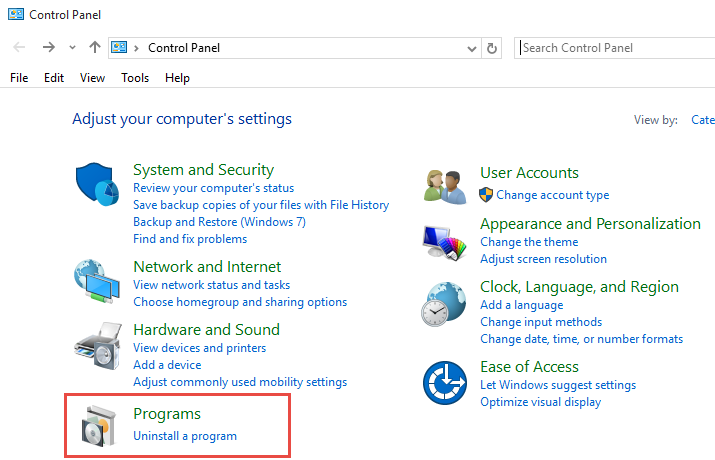Viewport: 715px width, 460px height.
Task: Open the recent locations dropdown arrow
Action: [x=72, y=47]
